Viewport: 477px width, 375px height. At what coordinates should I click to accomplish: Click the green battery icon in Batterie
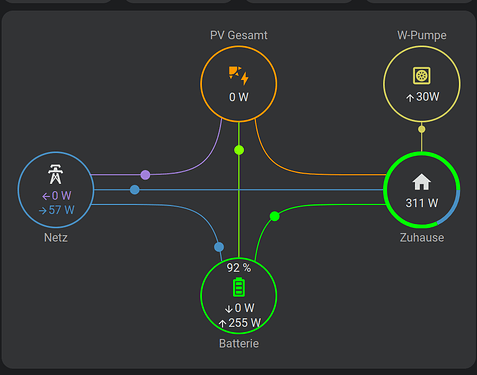tap(239, 287)
